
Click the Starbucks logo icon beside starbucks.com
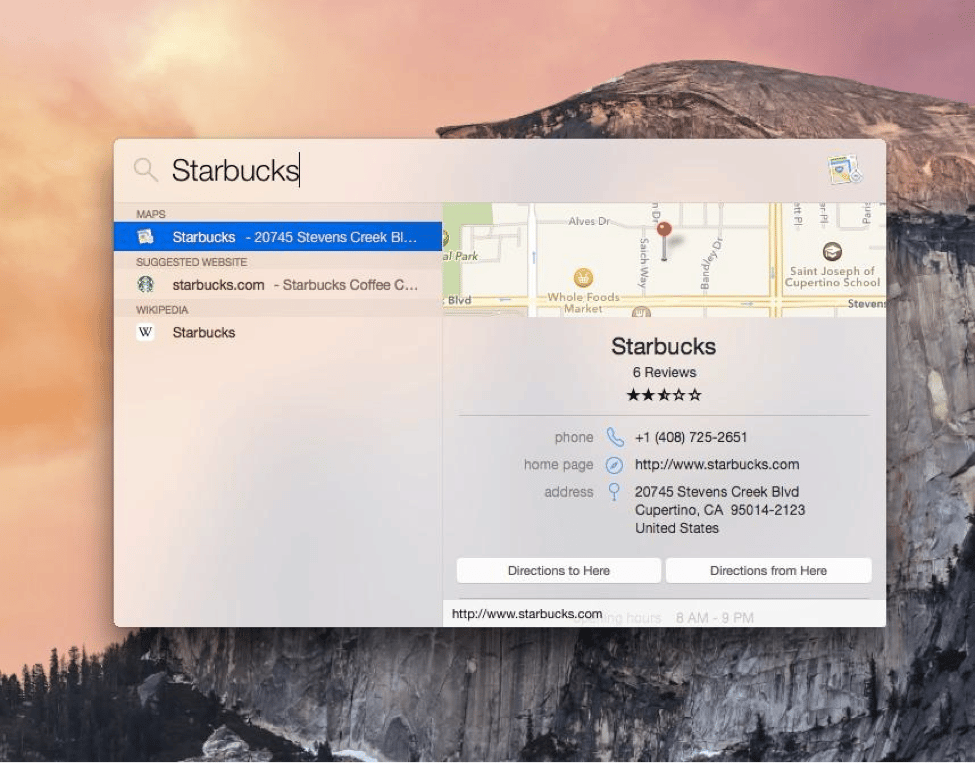[x=146, y=285]
